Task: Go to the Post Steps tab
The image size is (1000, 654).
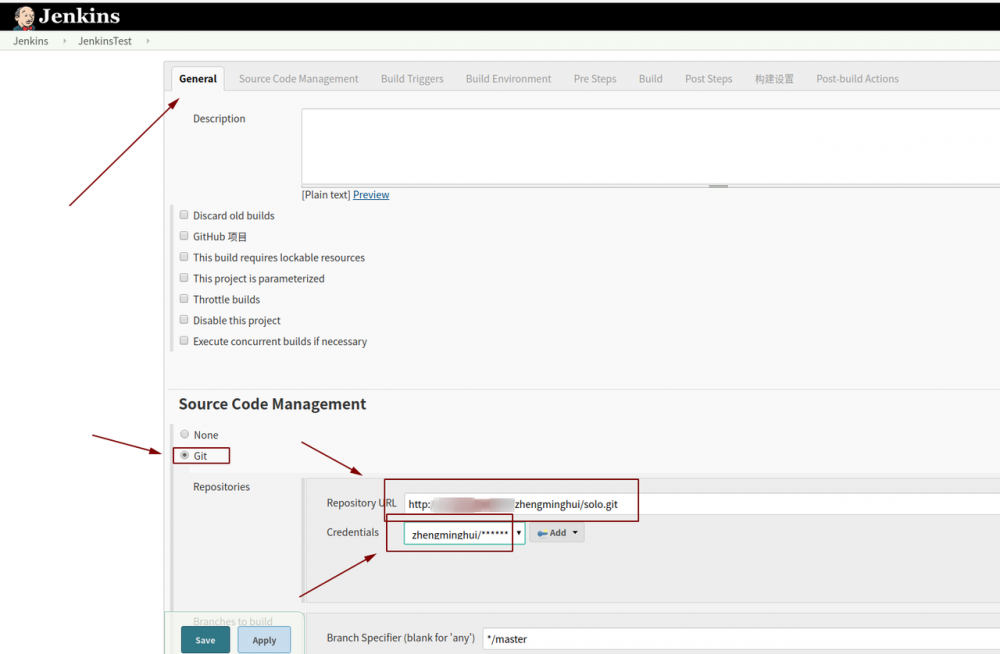Action: pyautogui.click(x=709, y=78)
